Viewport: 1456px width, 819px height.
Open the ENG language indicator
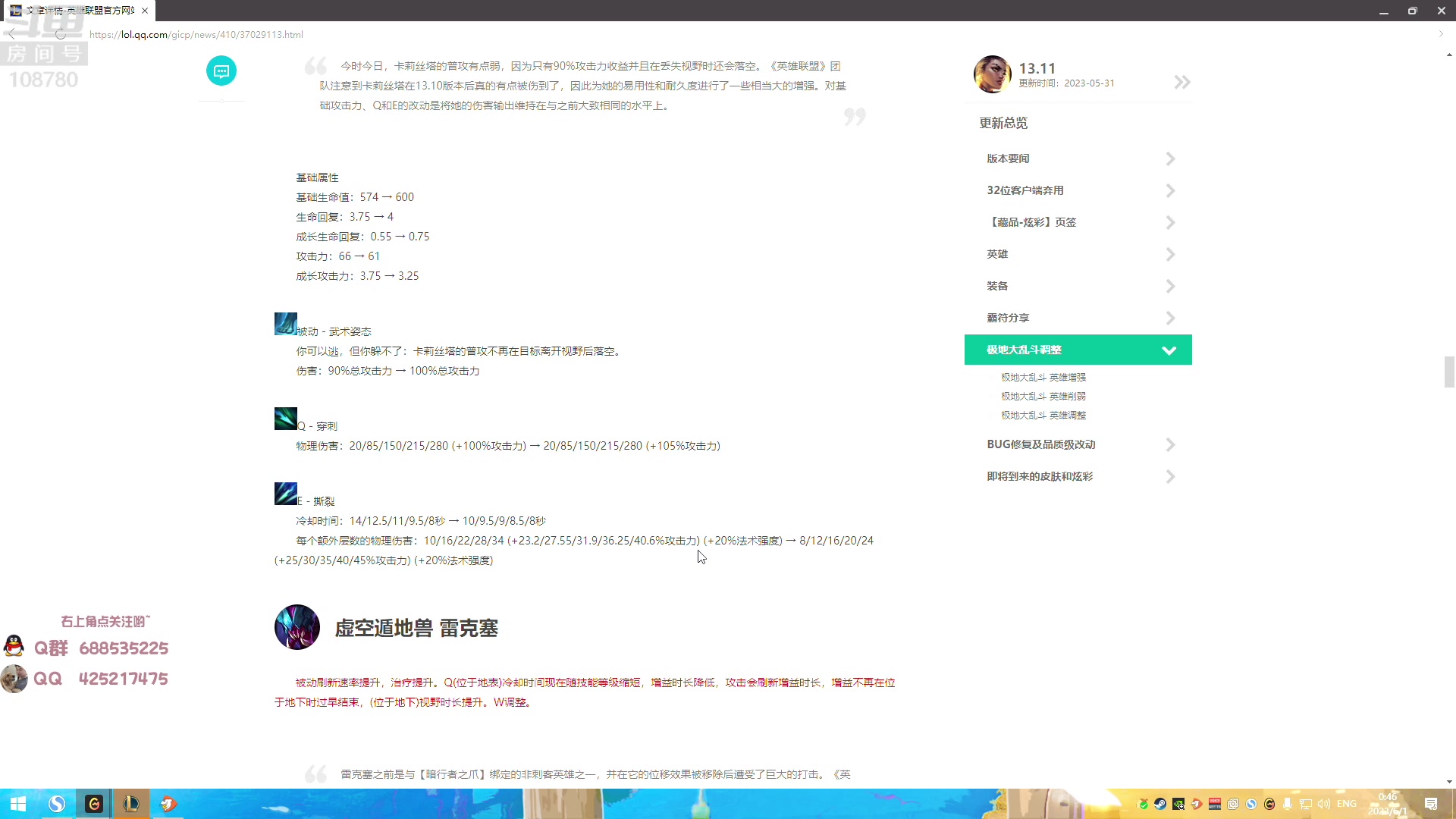pyautogui.click(x=1348, y=804)
